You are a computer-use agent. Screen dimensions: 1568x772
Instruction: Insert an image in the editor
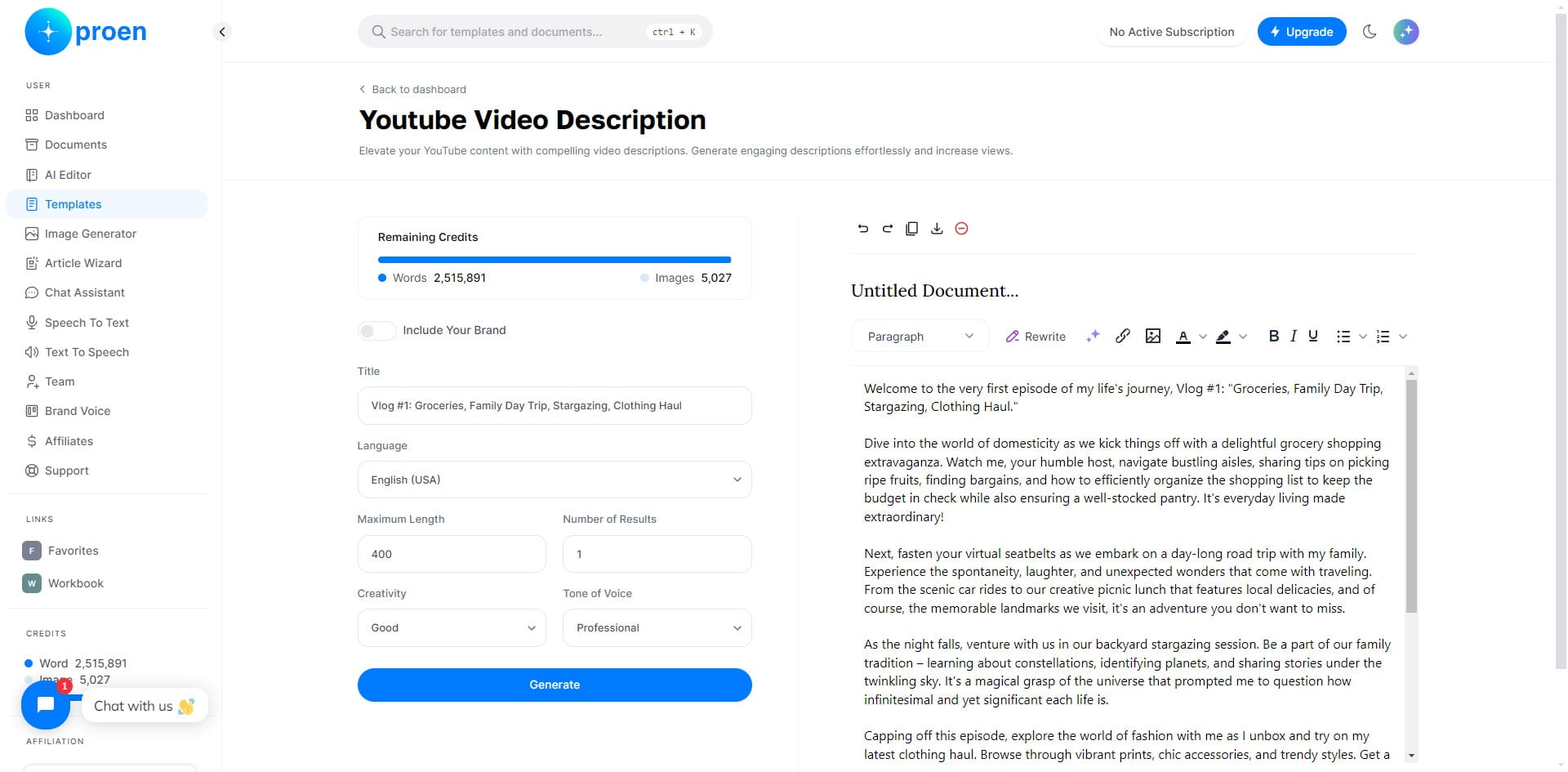tap(1153, 336)
